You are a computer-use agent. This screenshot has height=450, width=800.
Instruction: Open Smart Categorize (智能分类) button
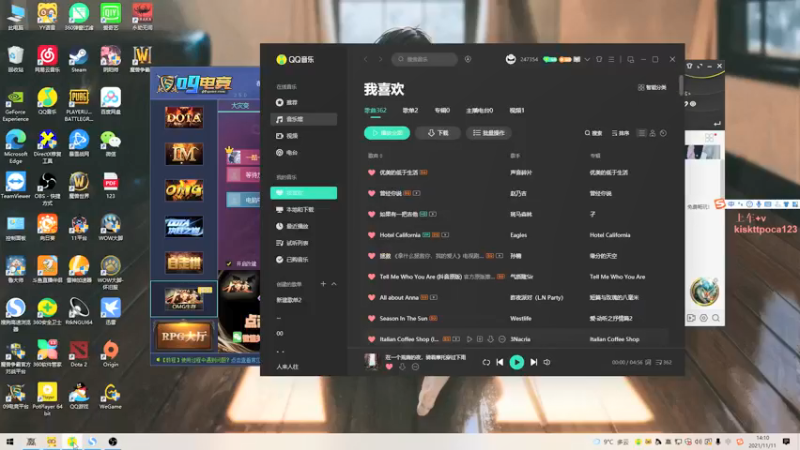[652, 87]
